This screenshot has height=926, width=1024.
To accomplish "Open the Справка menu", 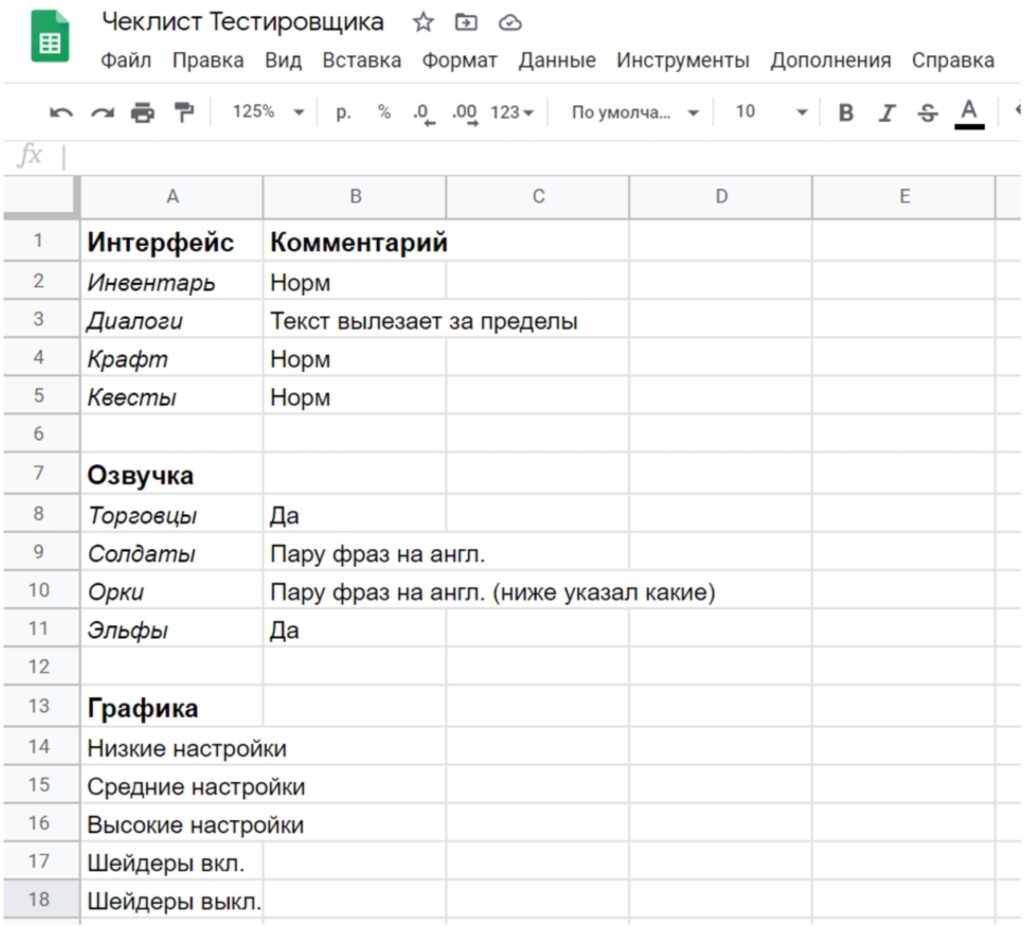I will click(x=953, y=60).
